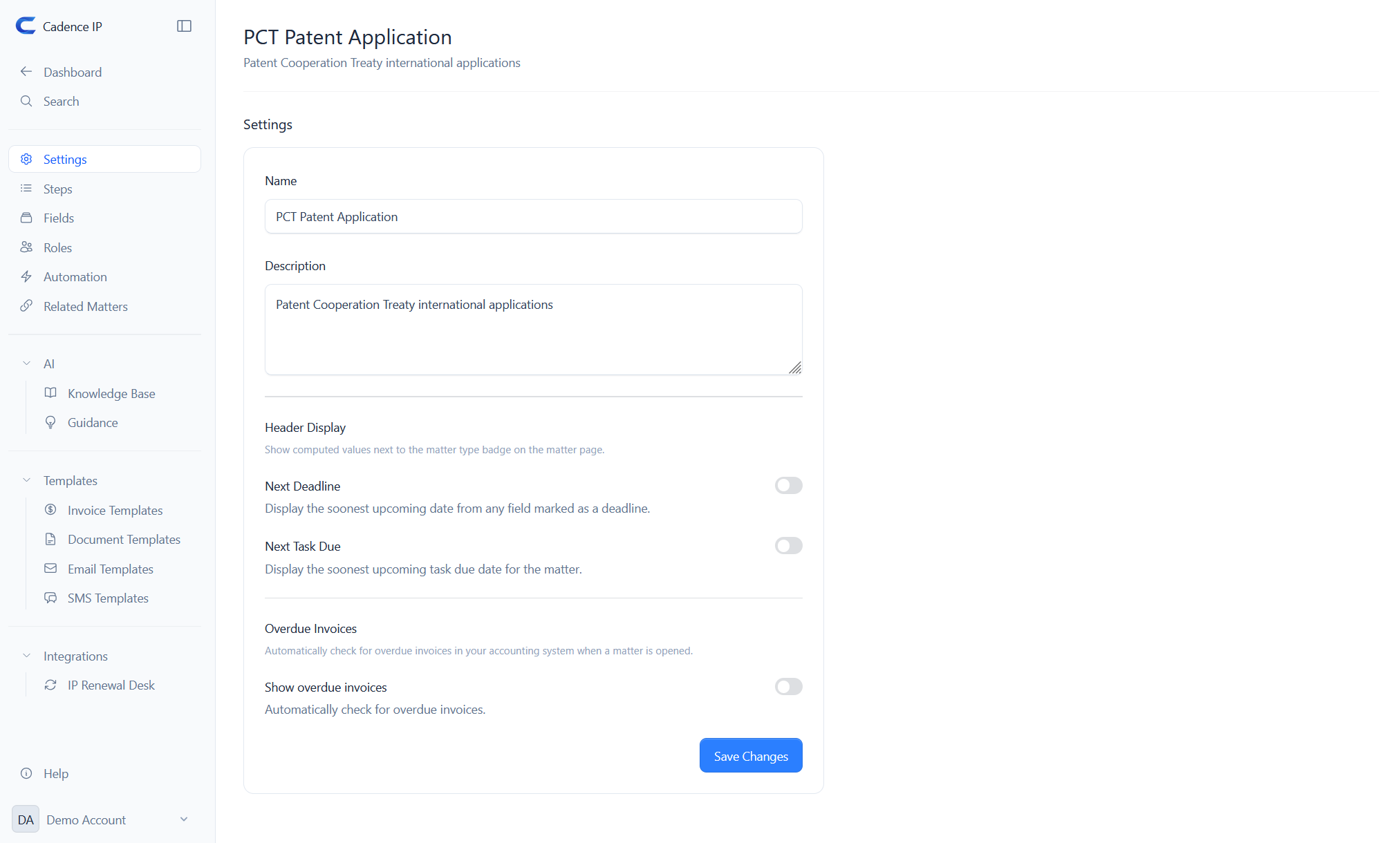Click the DA avatar badge
The image size is (1400, 843).
click(x=26, y=820)
